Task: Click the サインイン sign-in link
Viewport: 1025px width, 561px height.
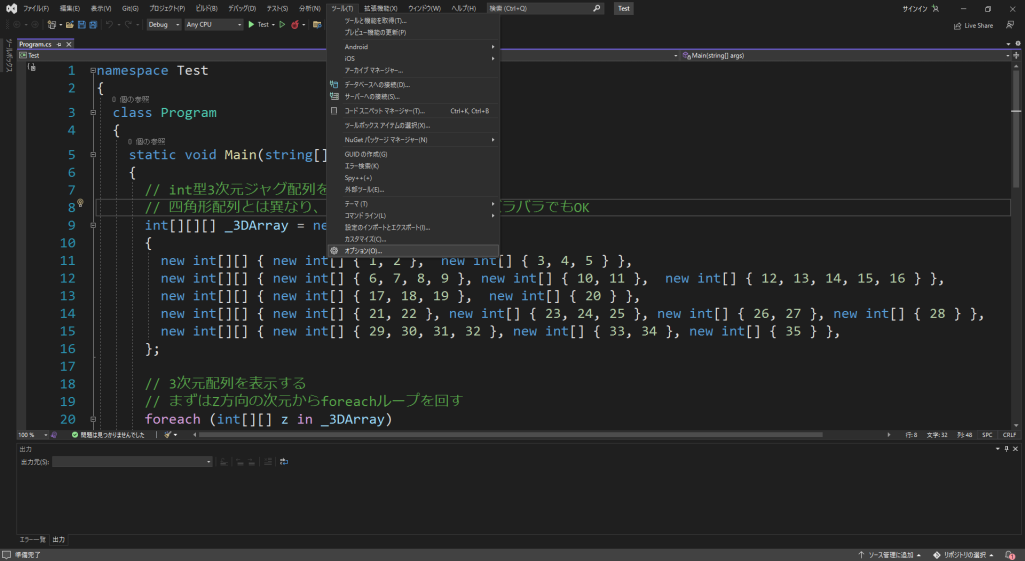Action: click(915, 8)
